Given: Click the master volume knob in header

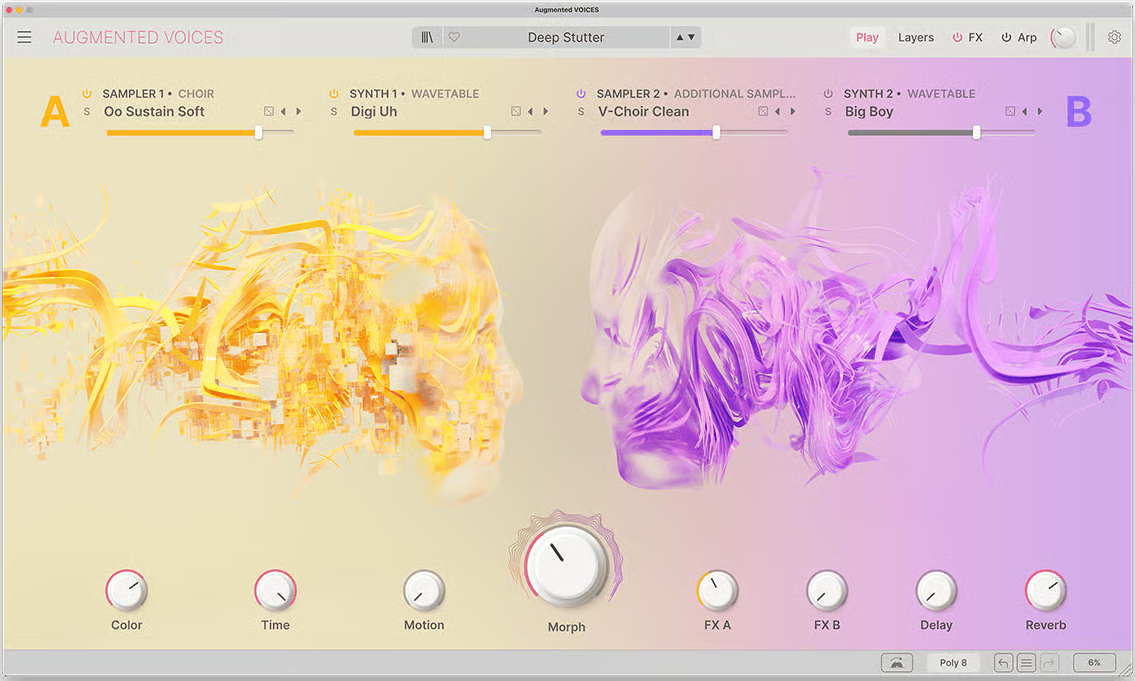Looking at the screenshot, I should pos(1063,38).
